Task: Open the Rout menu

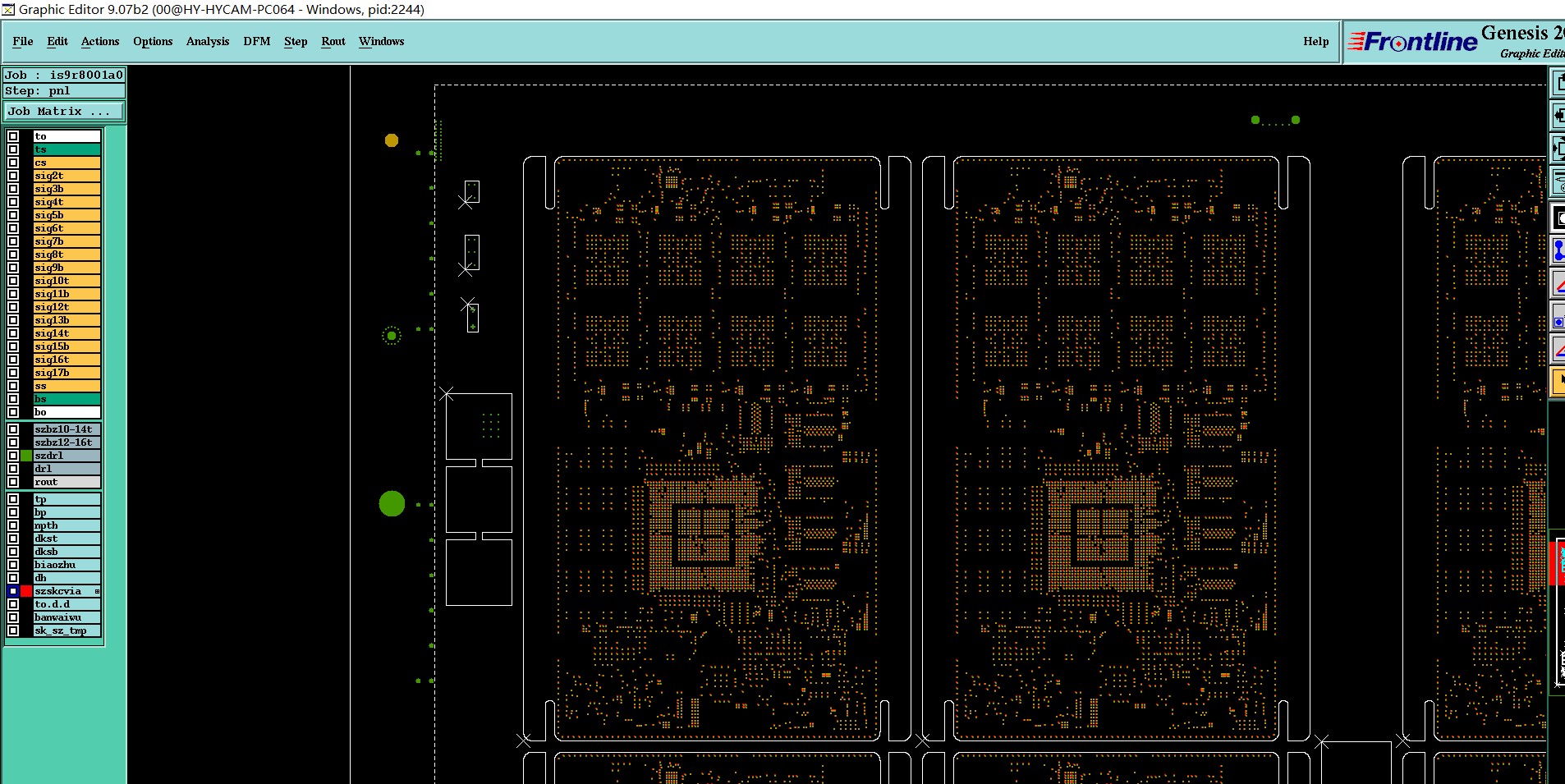Action: point(333,41)
